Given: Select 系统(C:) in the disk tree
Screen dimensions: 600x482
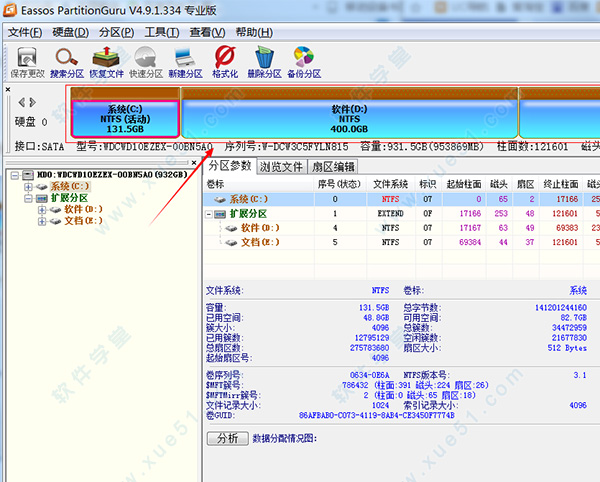Looking at the screenshot, I should pos(70,187).
